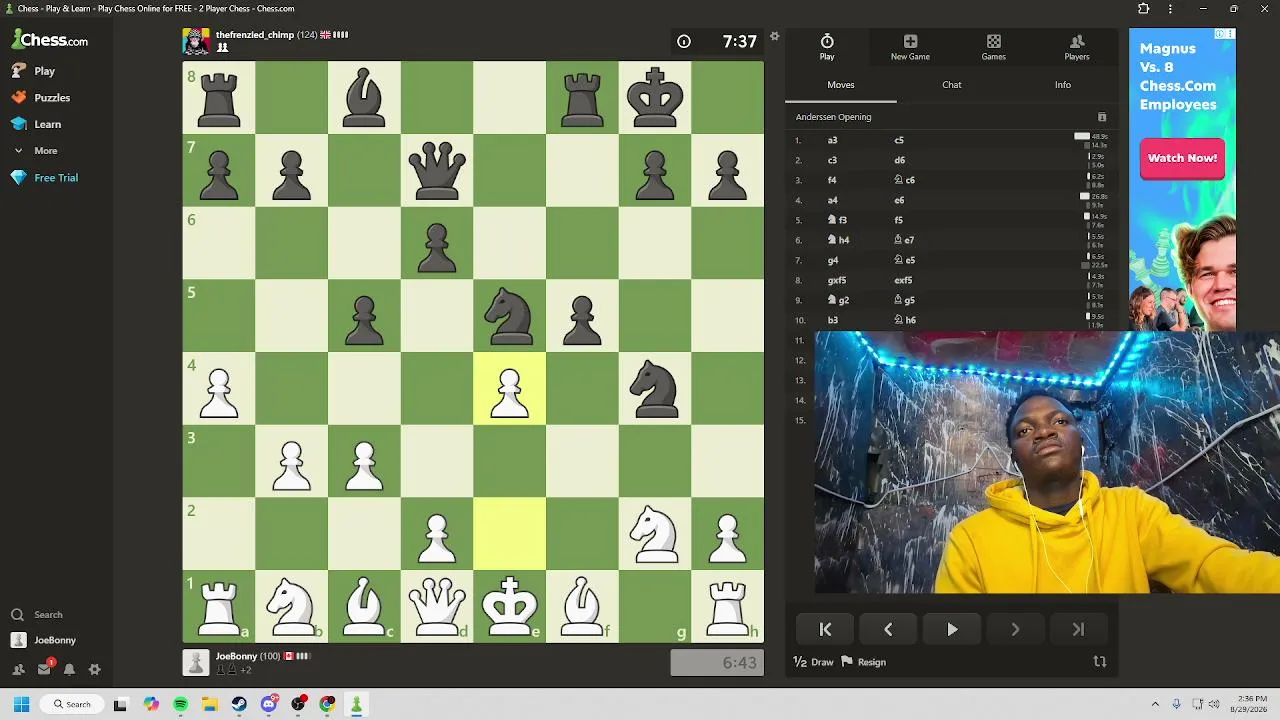Jump to the last move
1280x720 pixels.
(1078, 629)
